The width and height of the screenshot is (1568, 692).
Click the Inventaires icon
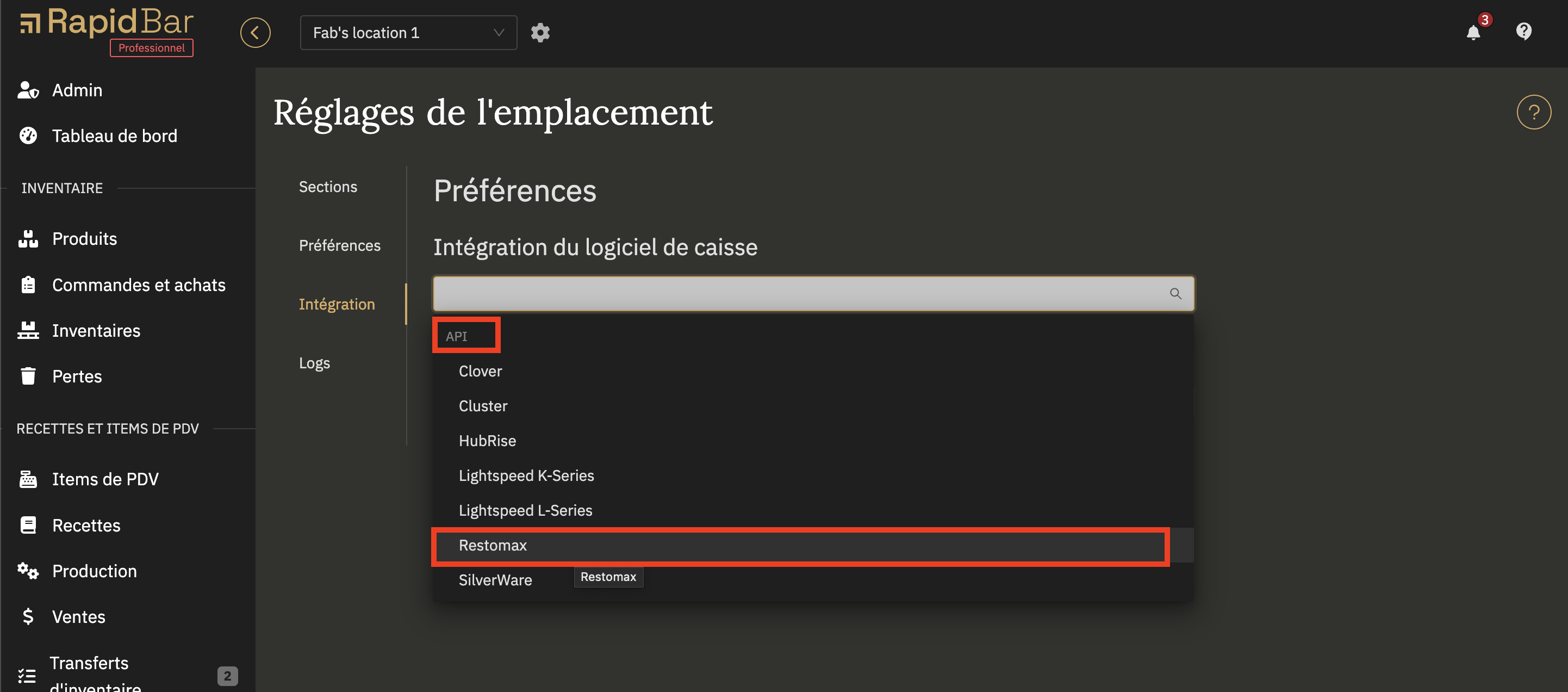tap(28, 330)
